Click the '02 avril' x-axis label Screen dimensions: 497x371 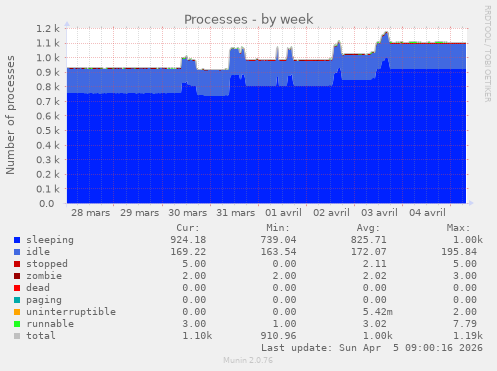tap(331, 213)
